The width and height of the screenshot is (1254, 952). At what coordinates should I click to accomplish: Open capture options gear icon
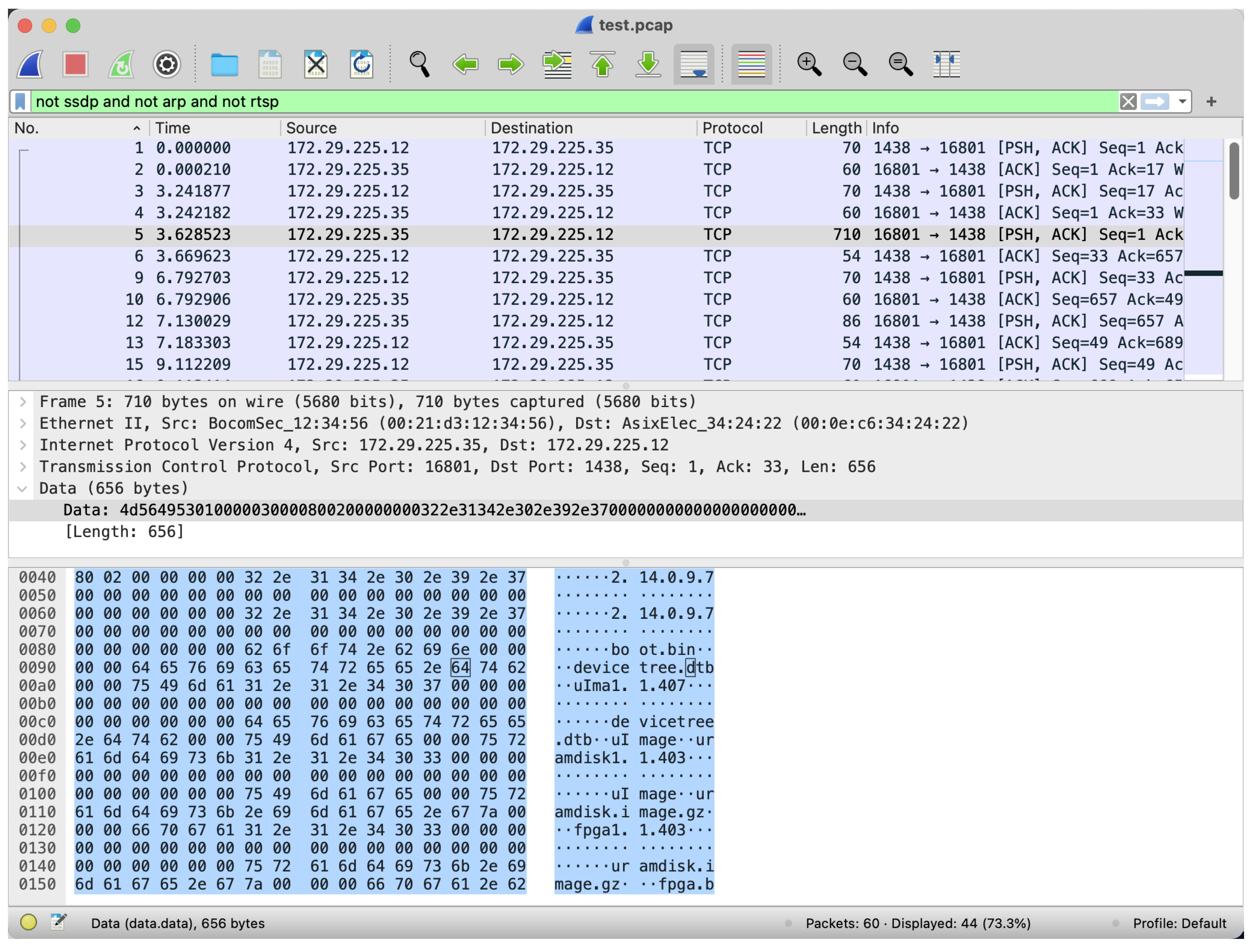point(166,64)
